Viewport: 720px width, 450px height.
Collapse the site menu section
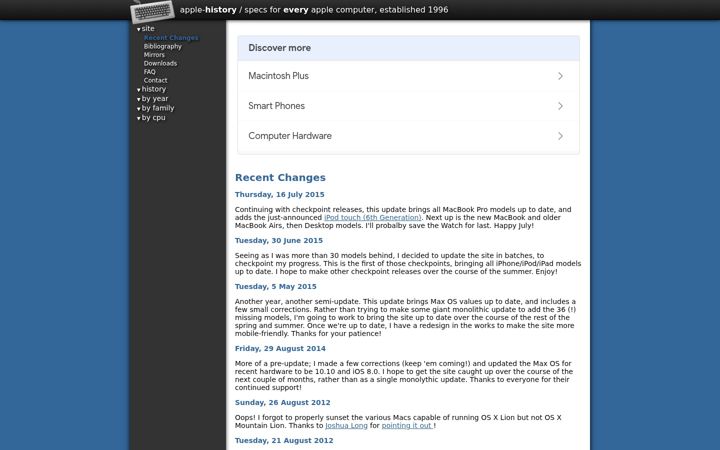point(146,28)
